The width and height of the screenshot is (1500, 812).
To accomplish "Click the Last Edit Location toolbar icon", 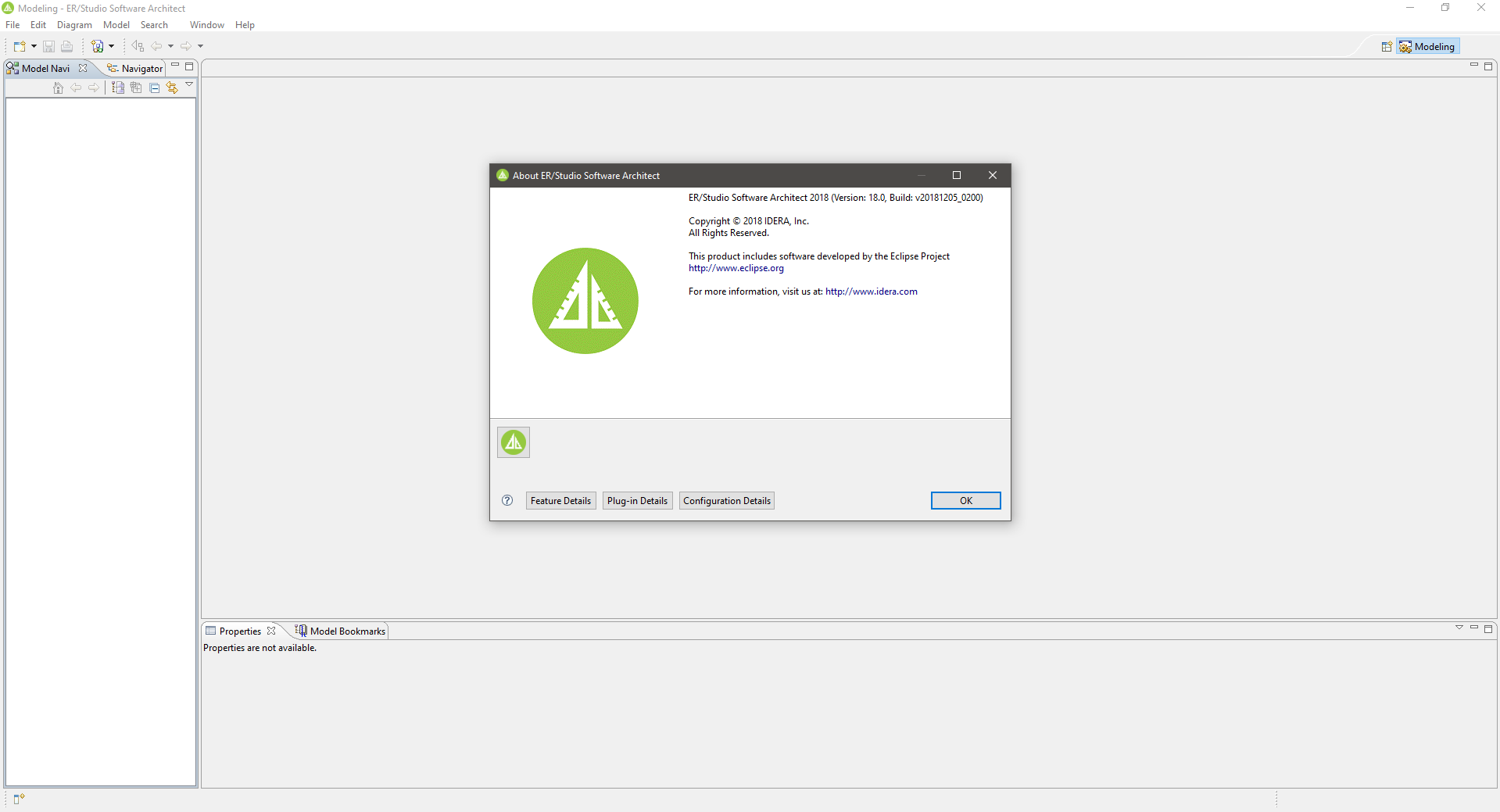I will (x=138, y=46).
